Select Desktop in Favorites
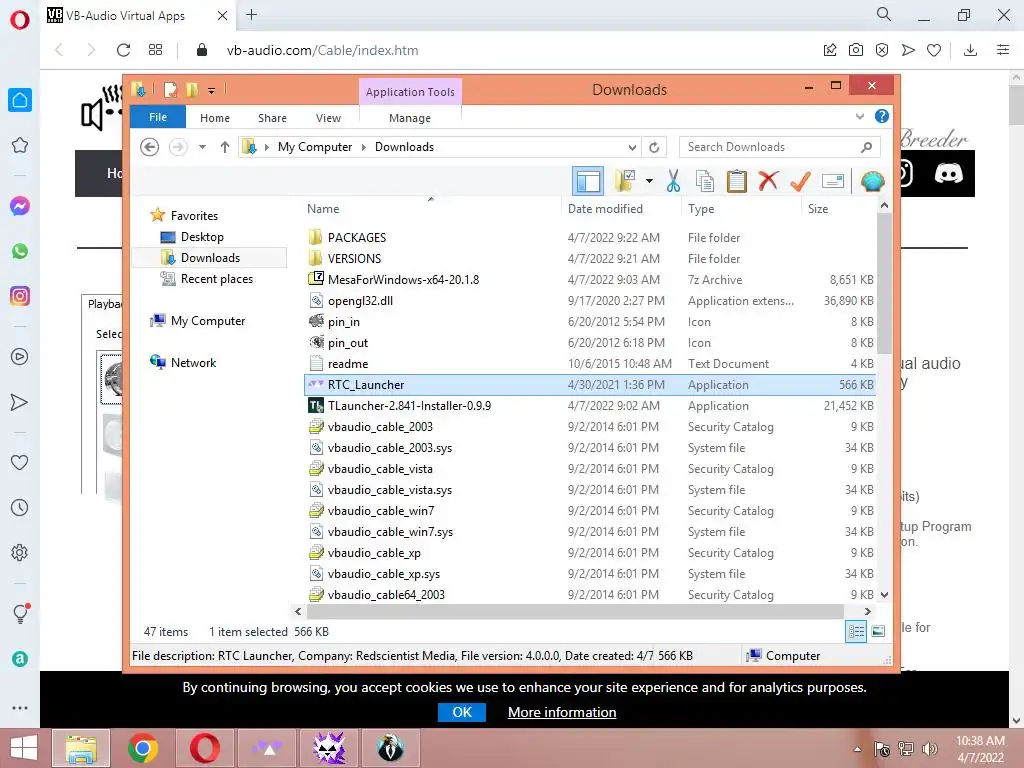 [202, 236]
